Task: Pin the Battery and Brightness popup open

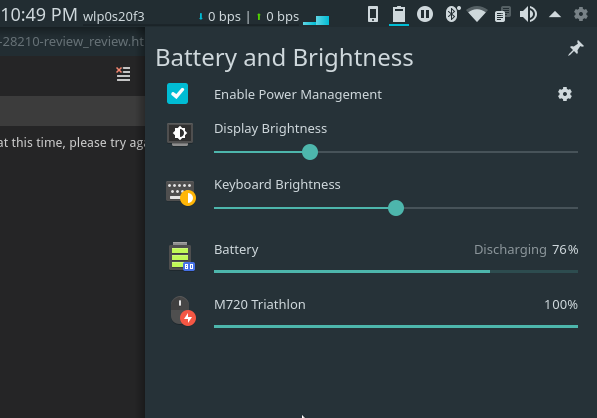Action: (576, 48)
